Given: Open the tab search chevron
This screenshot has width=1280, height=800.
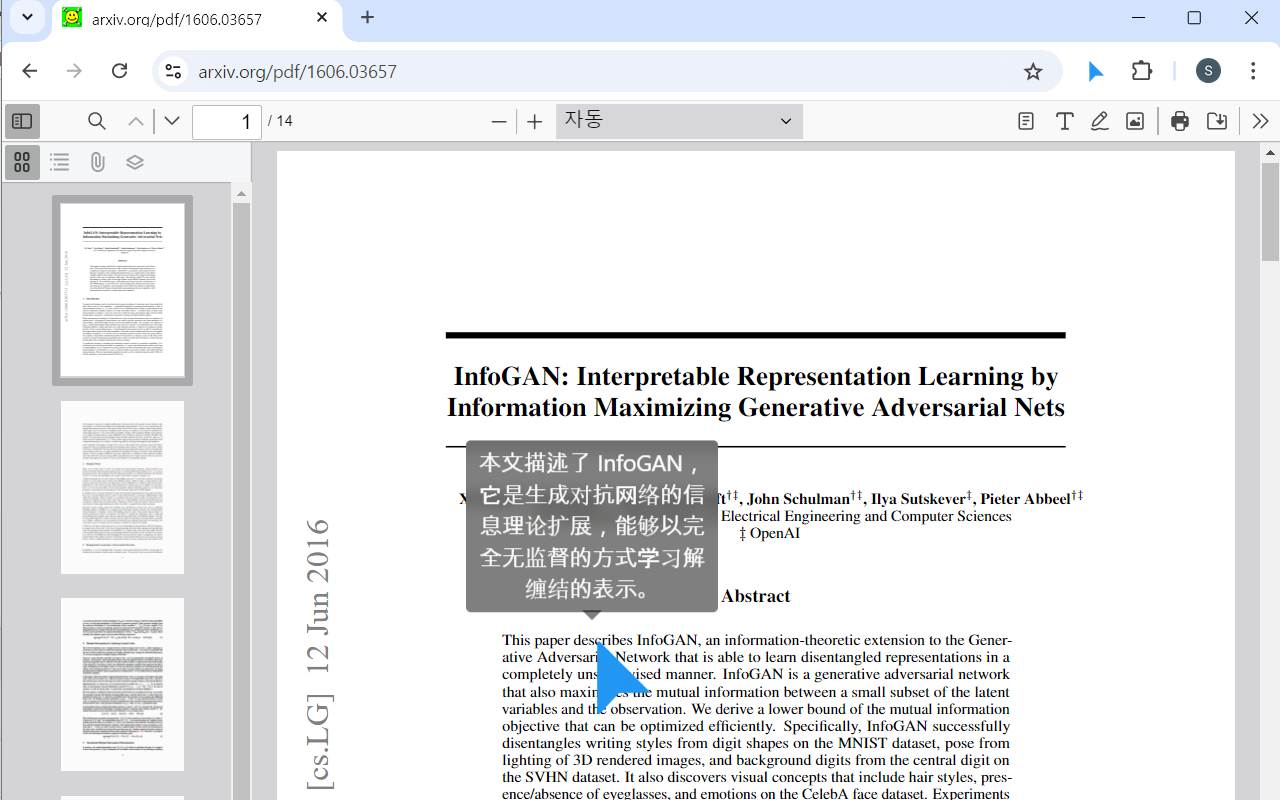Looking at the screenshot, I should (27, 17).
